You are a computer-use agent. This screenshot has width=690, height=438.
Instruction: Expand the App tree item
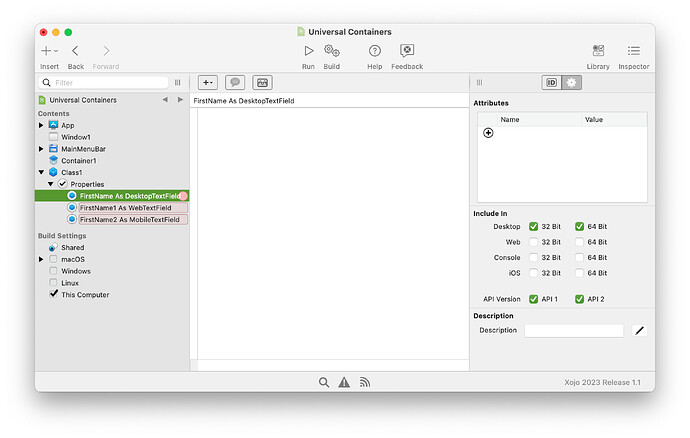pyautogui.click(x=41, y=125)
